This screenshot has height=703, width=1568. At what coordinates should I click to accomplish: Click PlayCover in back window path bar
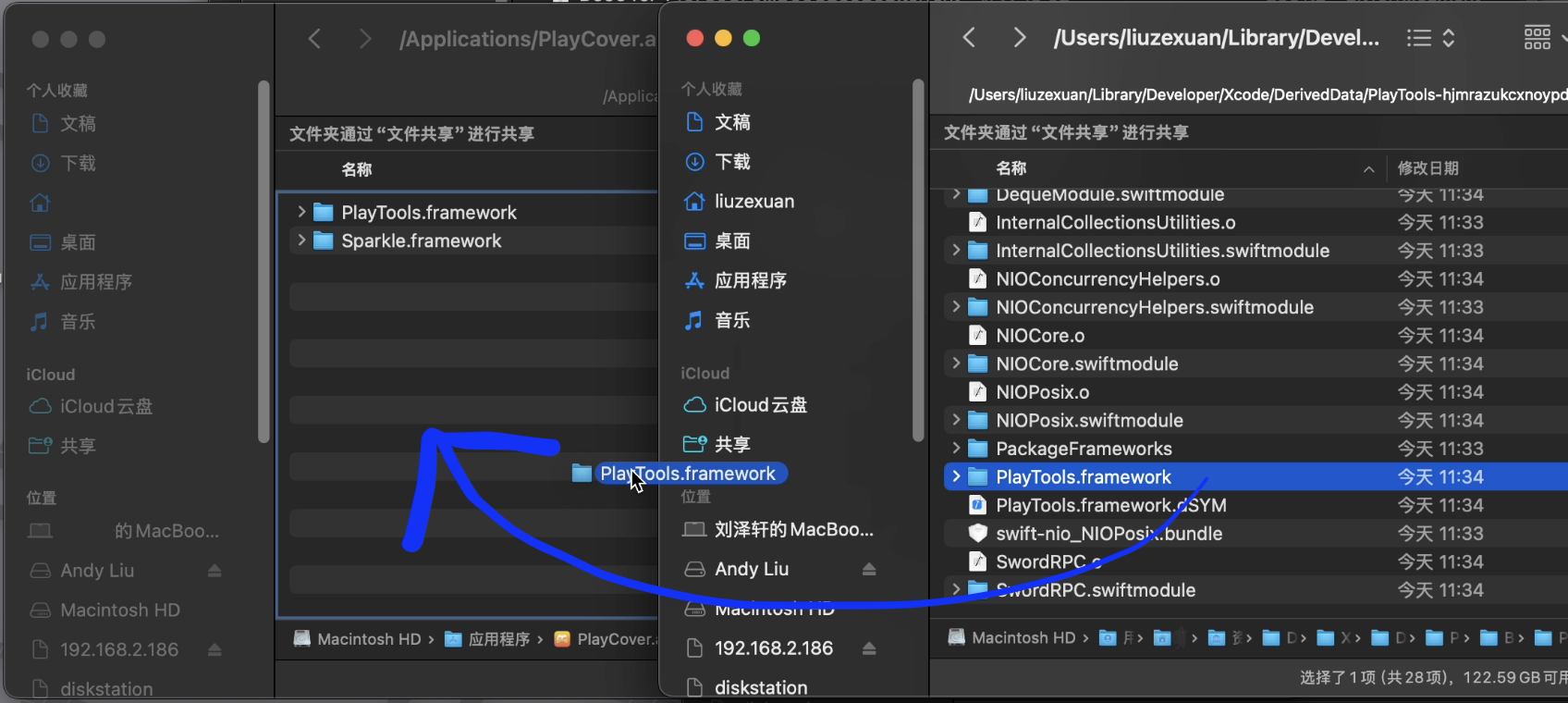pos(606,639)
